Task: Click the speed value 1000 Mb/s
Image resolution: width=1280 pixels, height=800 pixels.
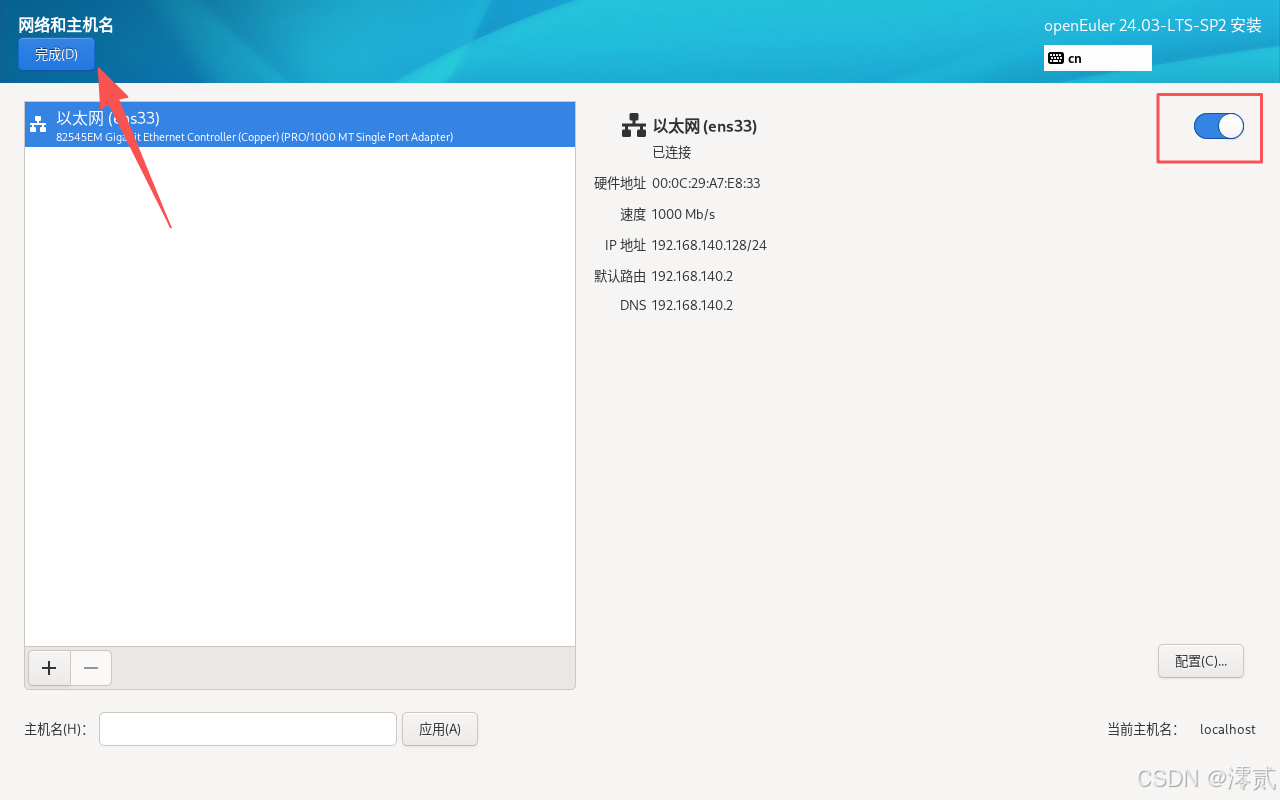Action: coord(683,214)
